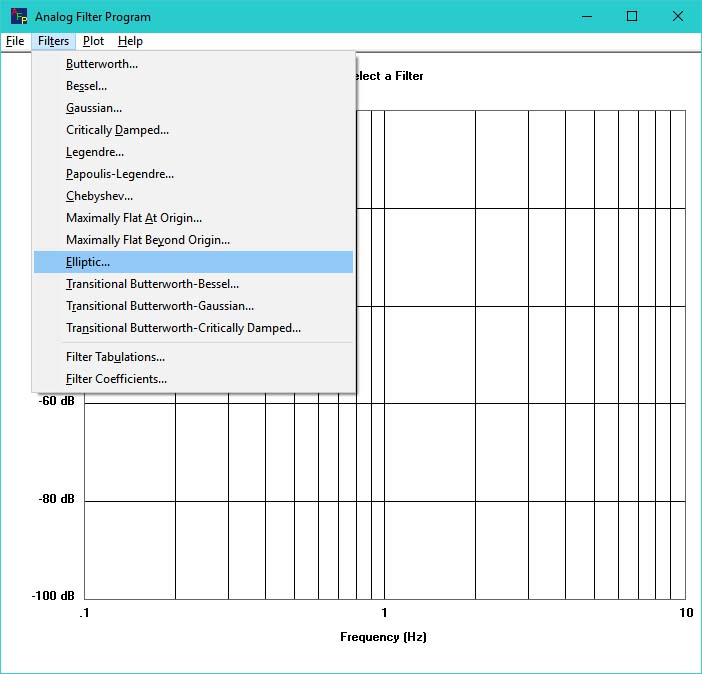Choose Transitional Butterworth-Gaussian filter

tap(160, 306)
